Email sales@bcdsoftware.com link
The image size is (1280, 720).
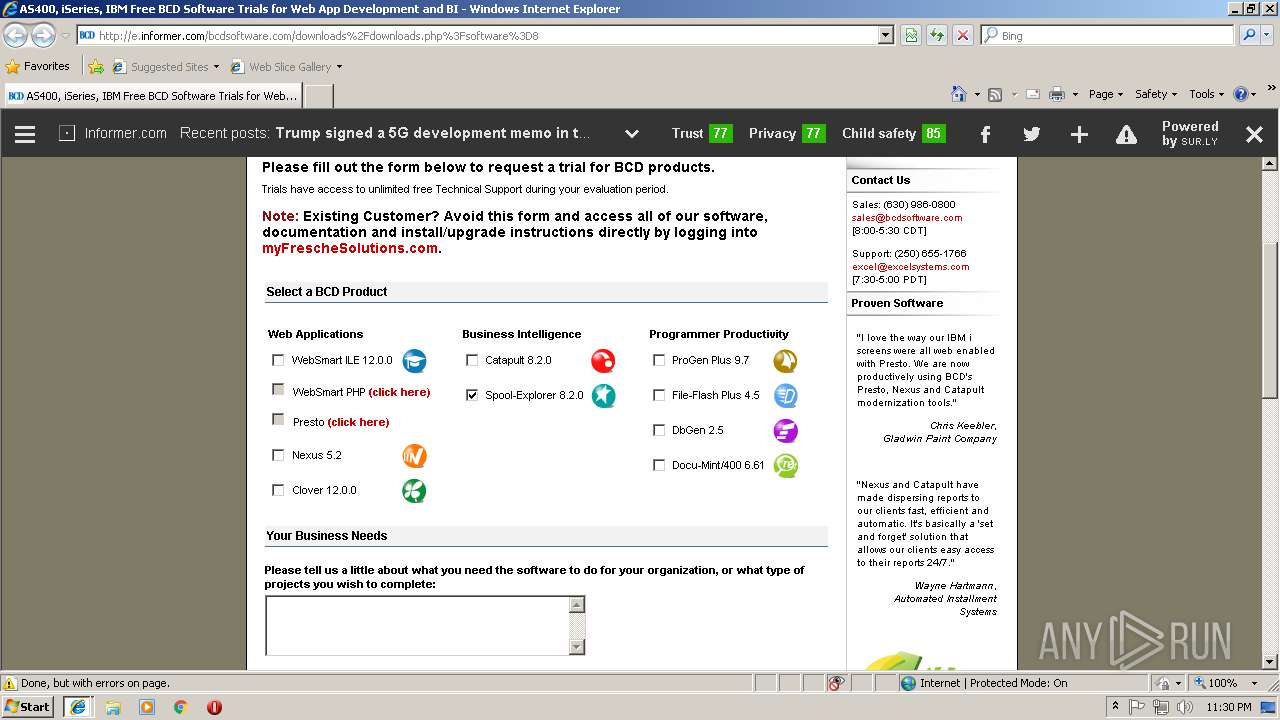tap(907, 217)
